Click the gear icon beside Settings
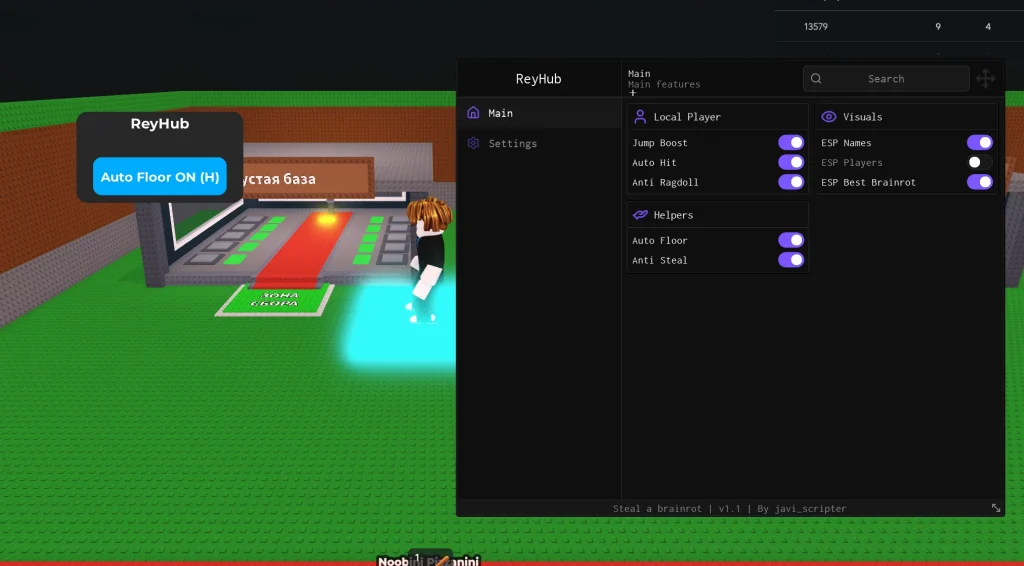Screen dimensions: 1024x566 (473, 143)
